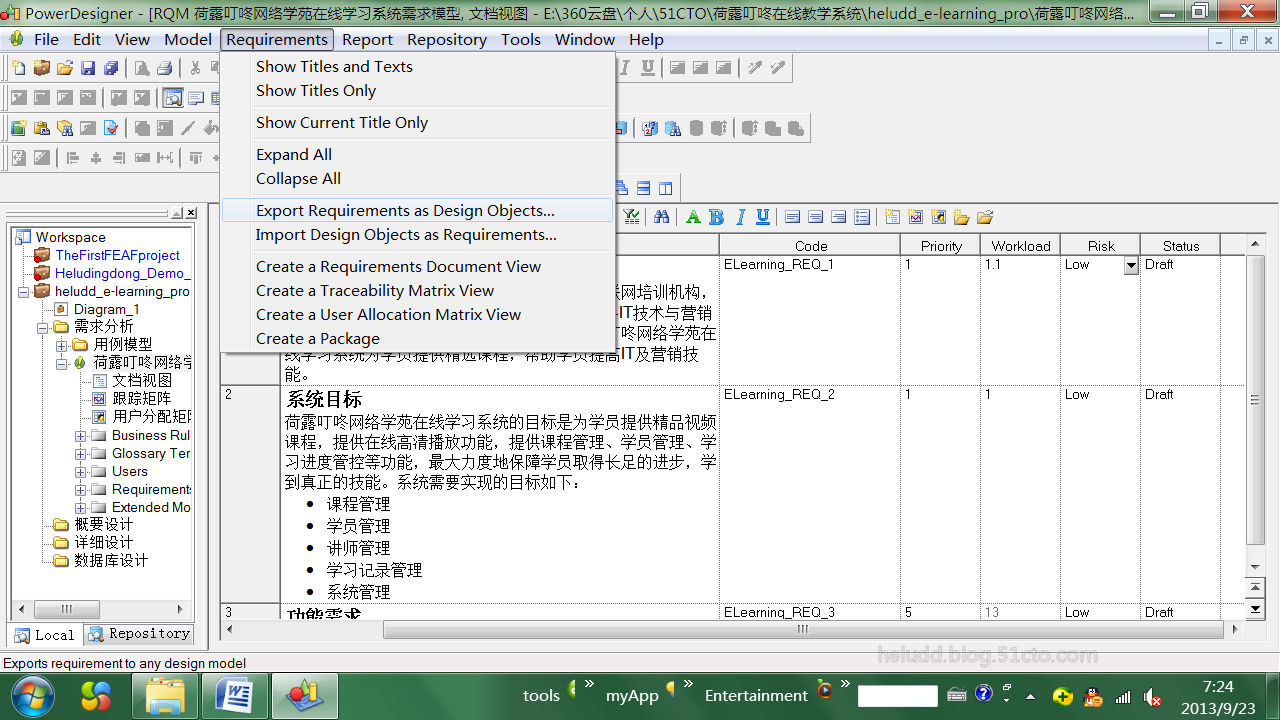The width and height of the screenshot is (1280, 720).
Task: Expand the Extended Model tree folder
Action: pos(81,508)
